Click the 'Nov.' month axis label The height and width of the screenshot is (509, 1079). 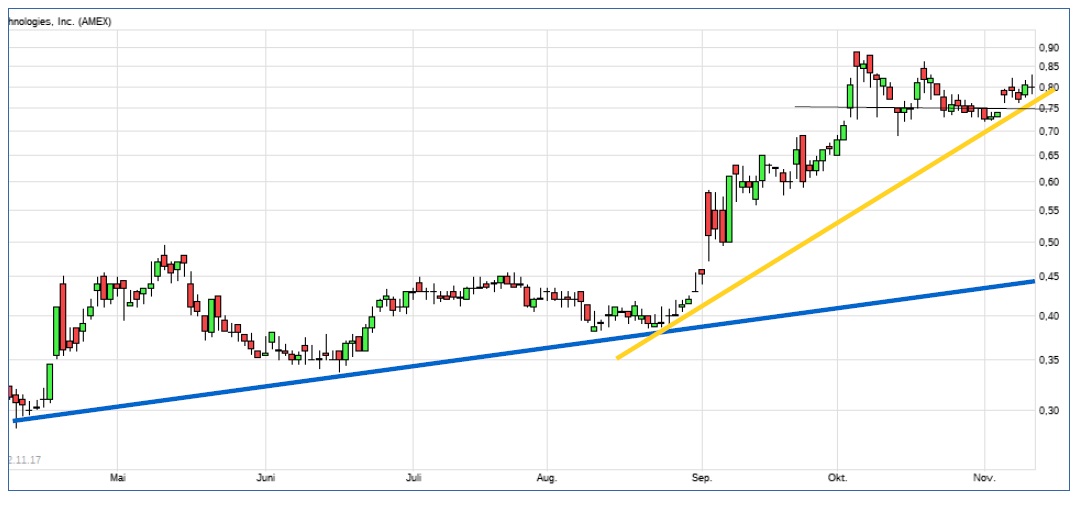click(985, 478)
